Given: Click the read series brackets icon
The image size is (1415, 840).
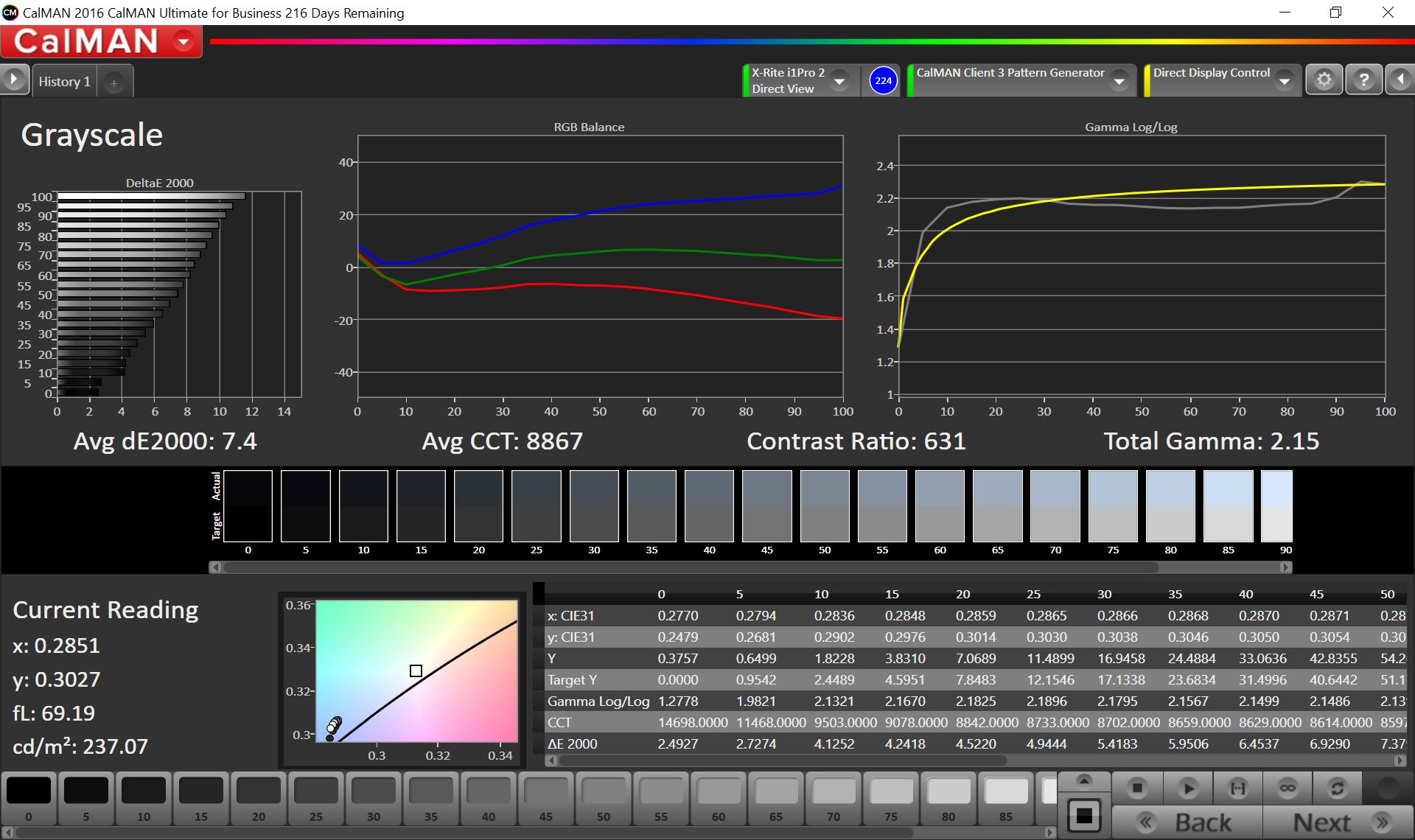Looking at the screenshot, I should point(1238,788).
